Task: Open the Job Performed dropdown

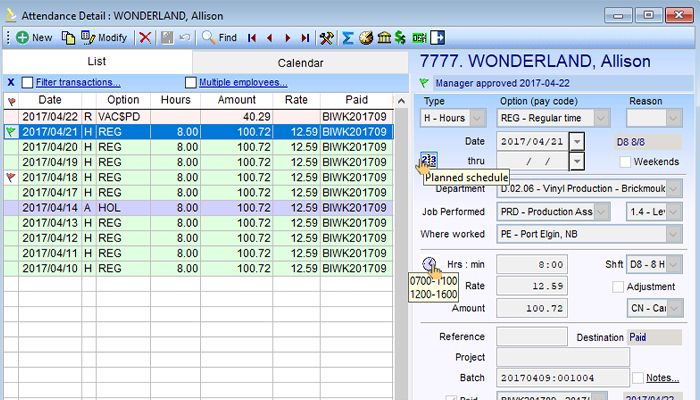Action: click(x=600, y=212)
